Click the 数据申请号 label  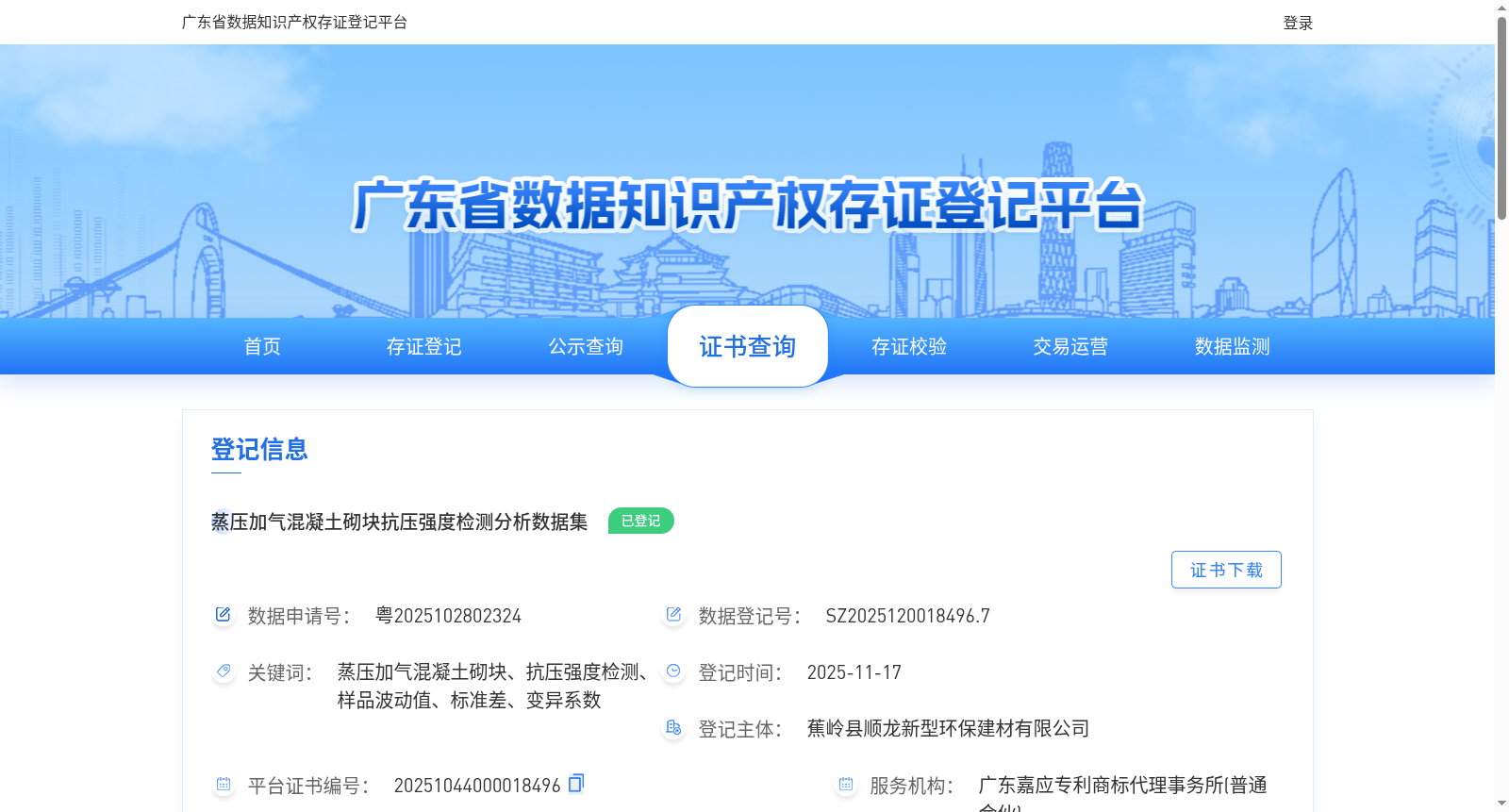click(x=299, y=616)
